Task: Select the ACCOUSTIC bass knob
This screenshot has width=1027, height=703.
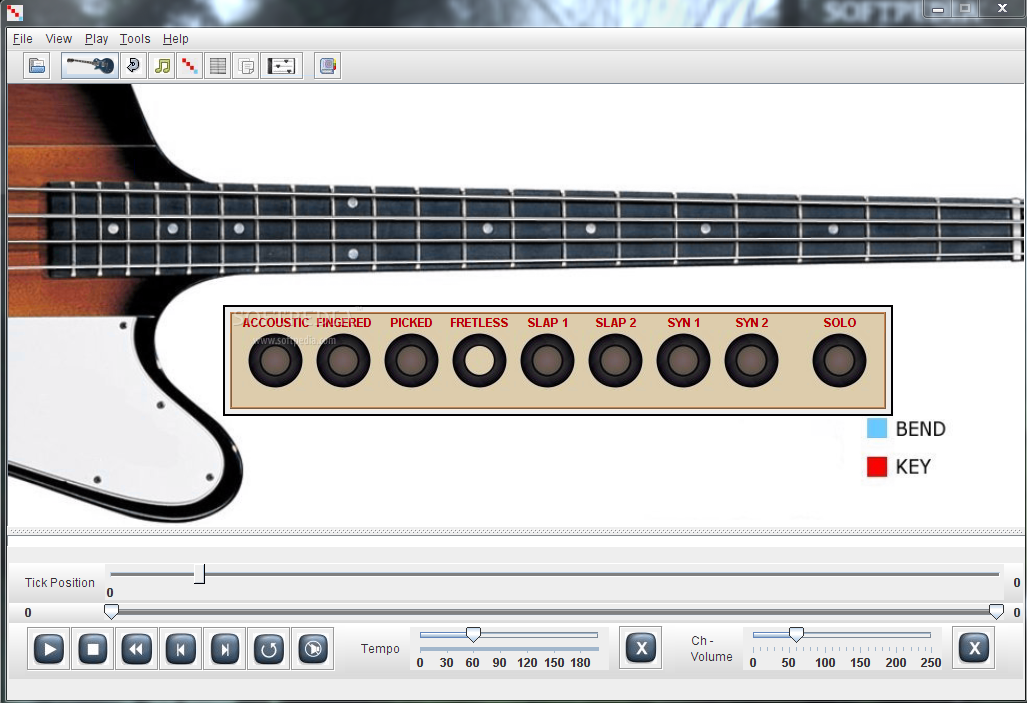Action: click(275, 360)
